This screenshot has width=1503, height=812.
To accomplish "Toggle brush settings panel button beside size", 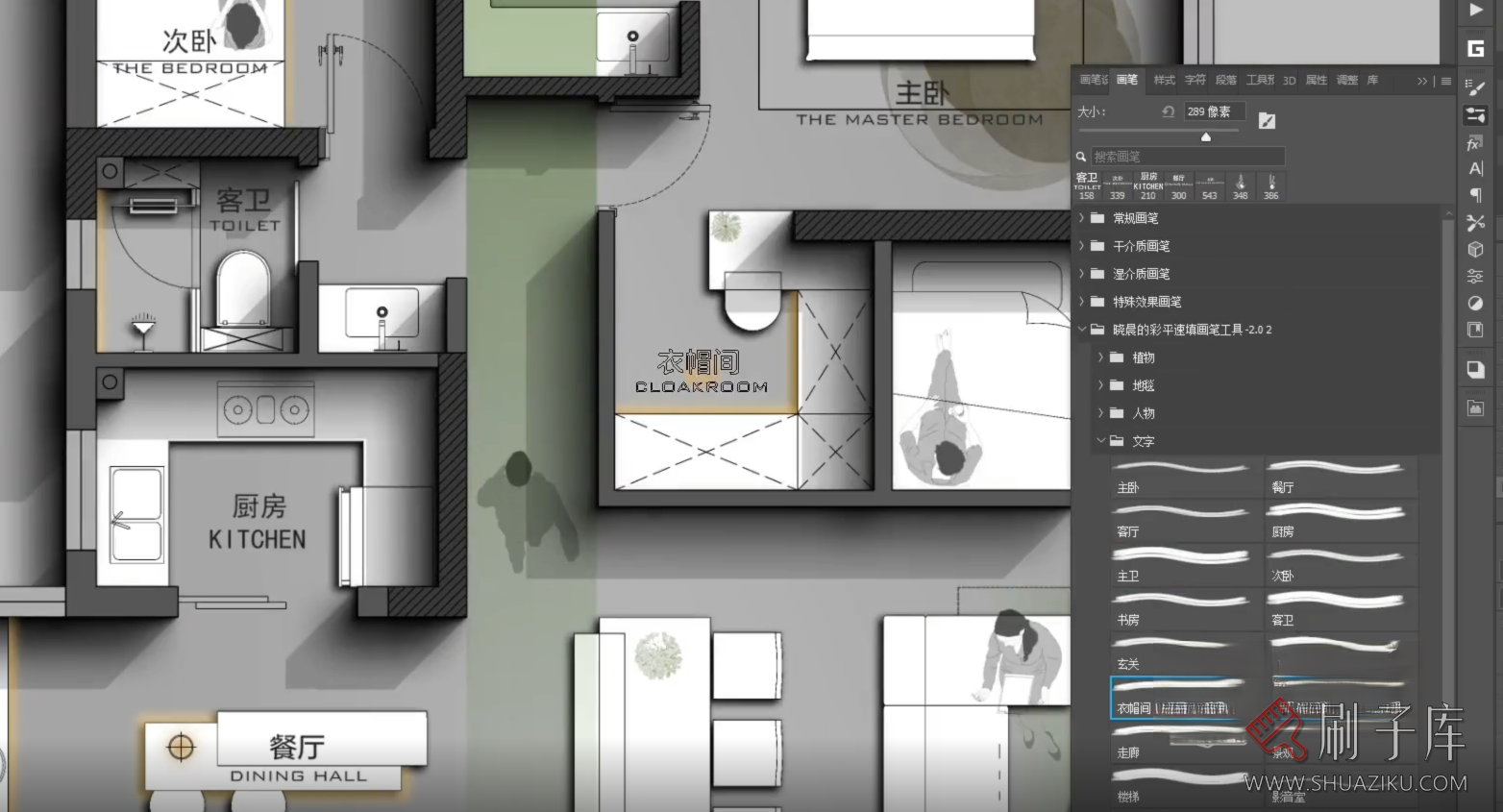I will (x=1267, y=120).
